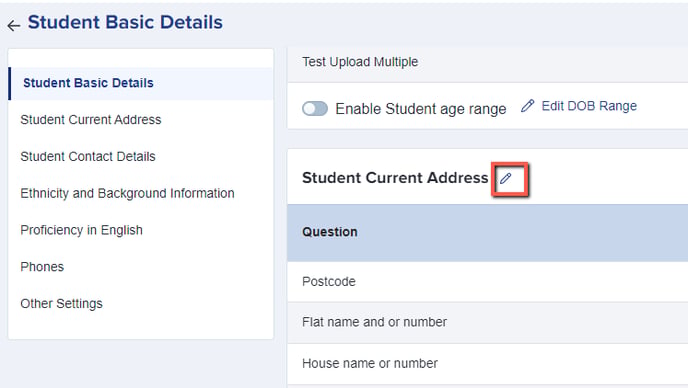Click the pencil icon before Edit DOB Range
The height and width of the screenshot is (388, 688).
527,106
